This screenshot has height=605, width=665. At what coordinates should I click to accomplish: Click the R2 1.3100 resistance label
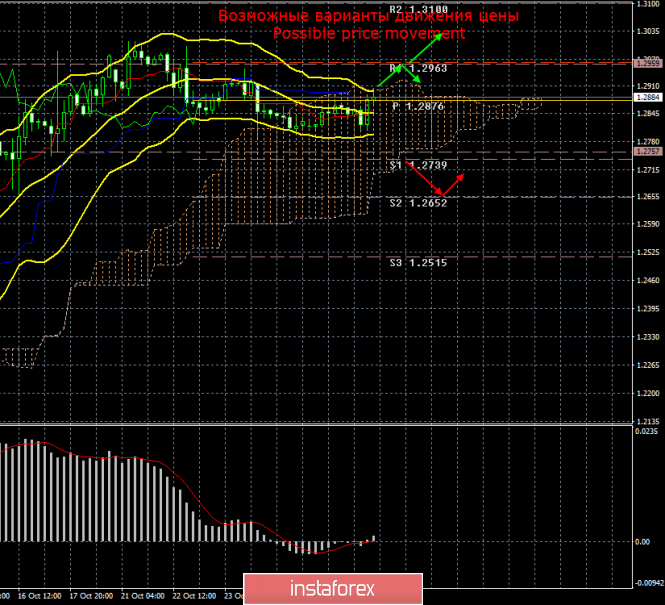point(419,9)
